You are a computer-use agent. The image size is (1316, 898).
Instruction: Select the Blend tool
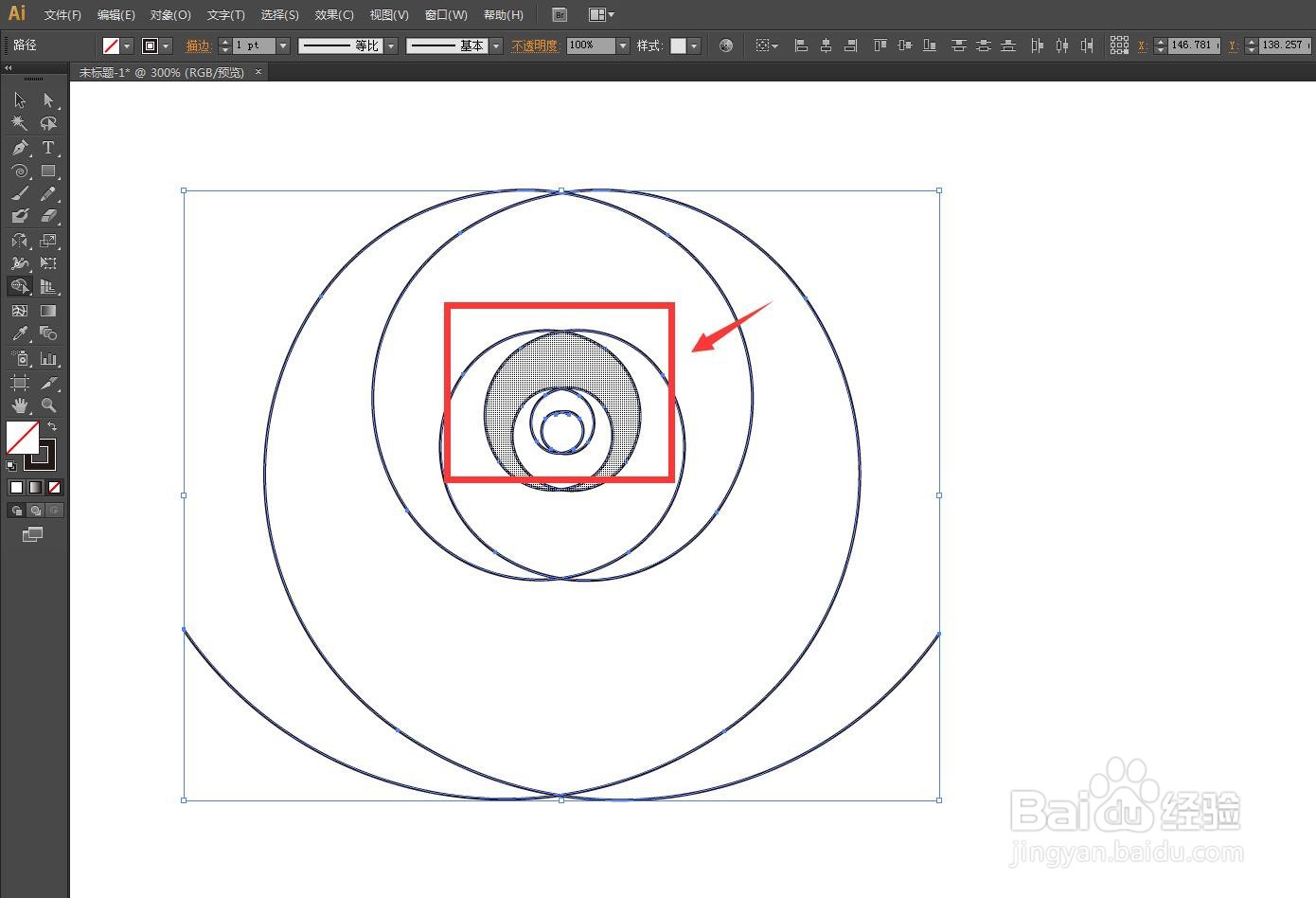[48, 334]
